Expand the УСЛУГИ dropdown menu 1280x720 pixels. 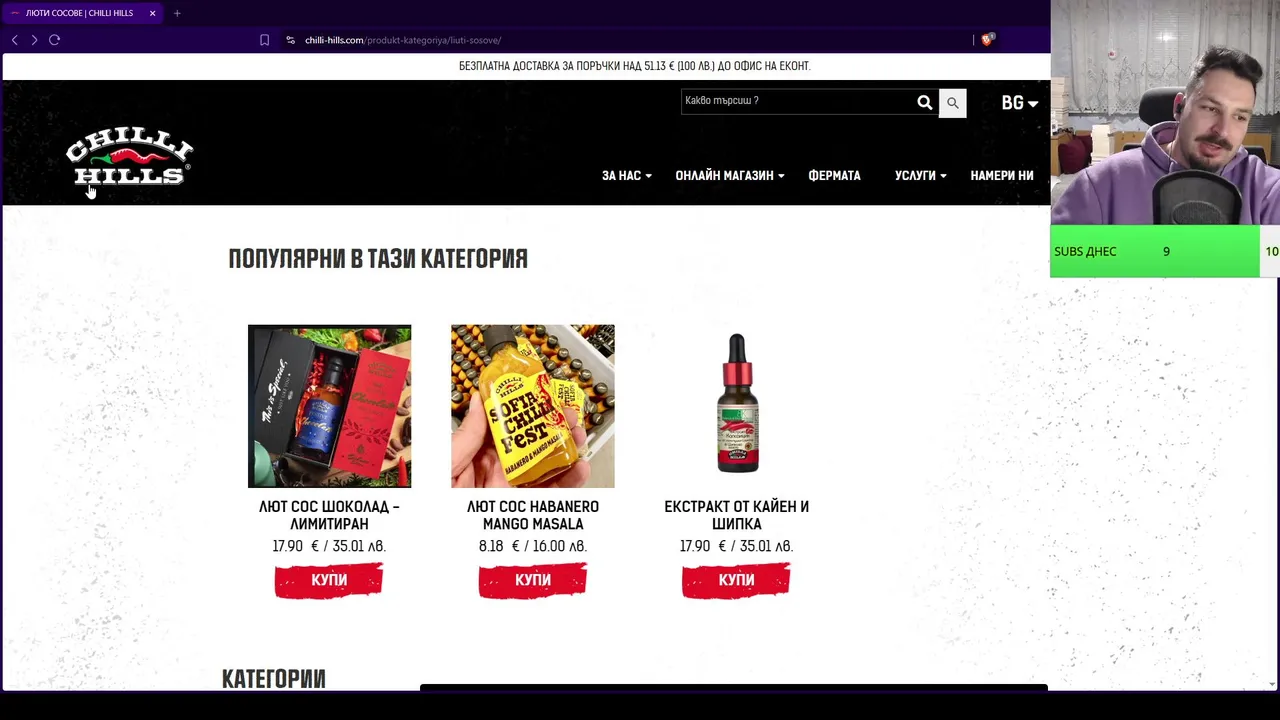[920, 176]
